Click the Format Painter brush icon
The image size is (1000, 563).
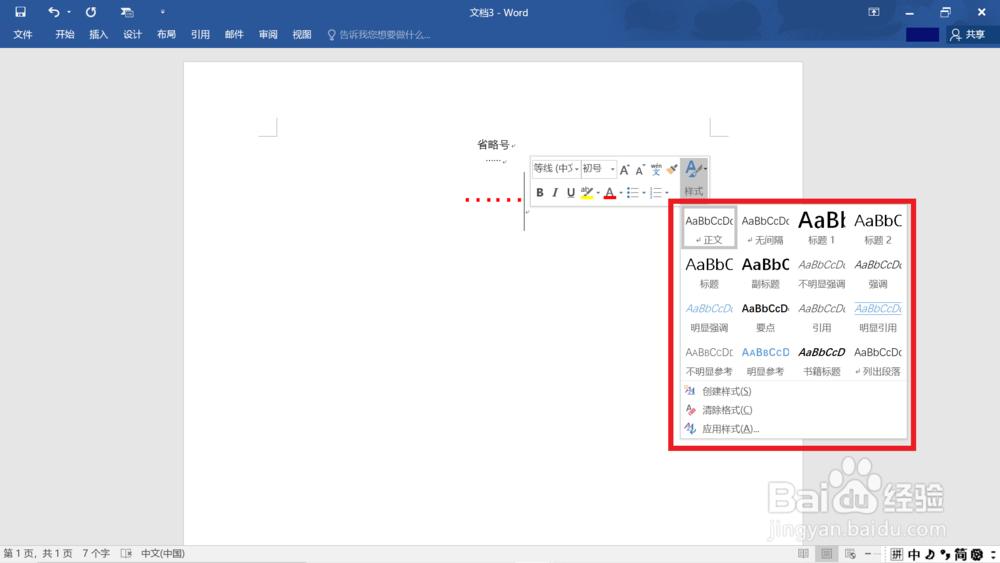click(x=672, y=169)
